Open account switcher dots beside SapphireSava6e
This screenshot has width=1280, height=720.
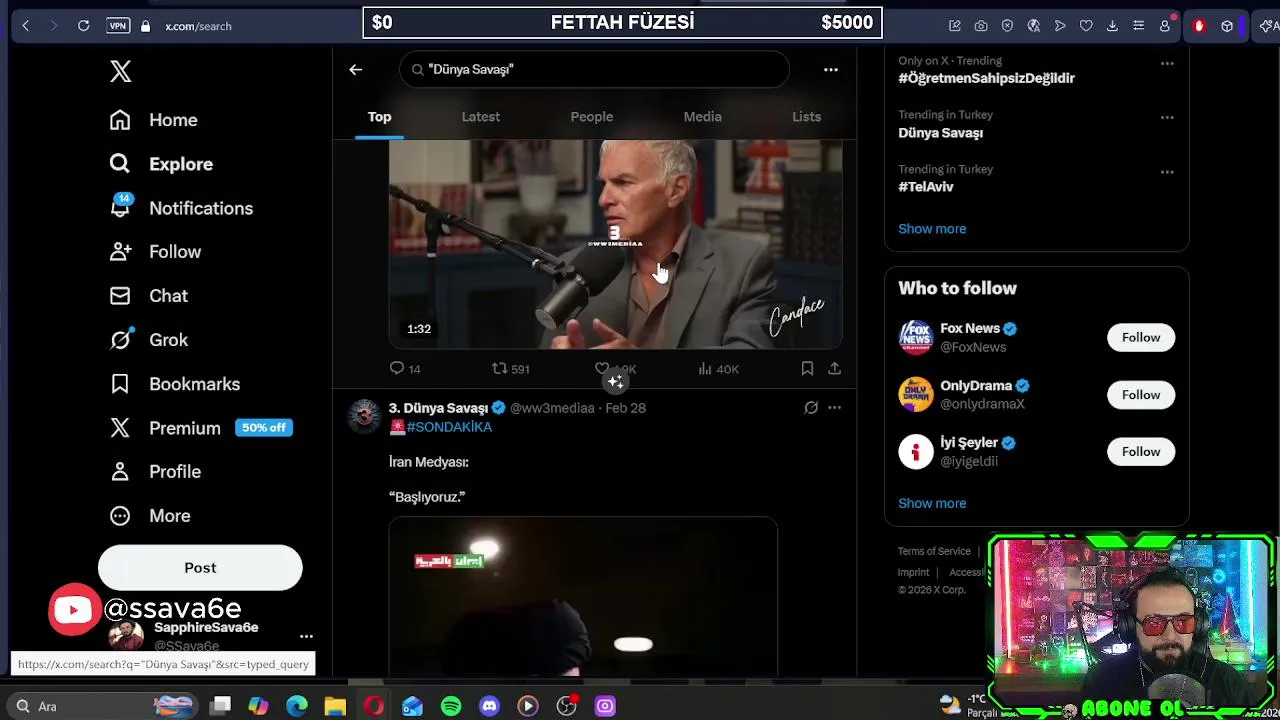pyautogui.click(x=306, y=636)
